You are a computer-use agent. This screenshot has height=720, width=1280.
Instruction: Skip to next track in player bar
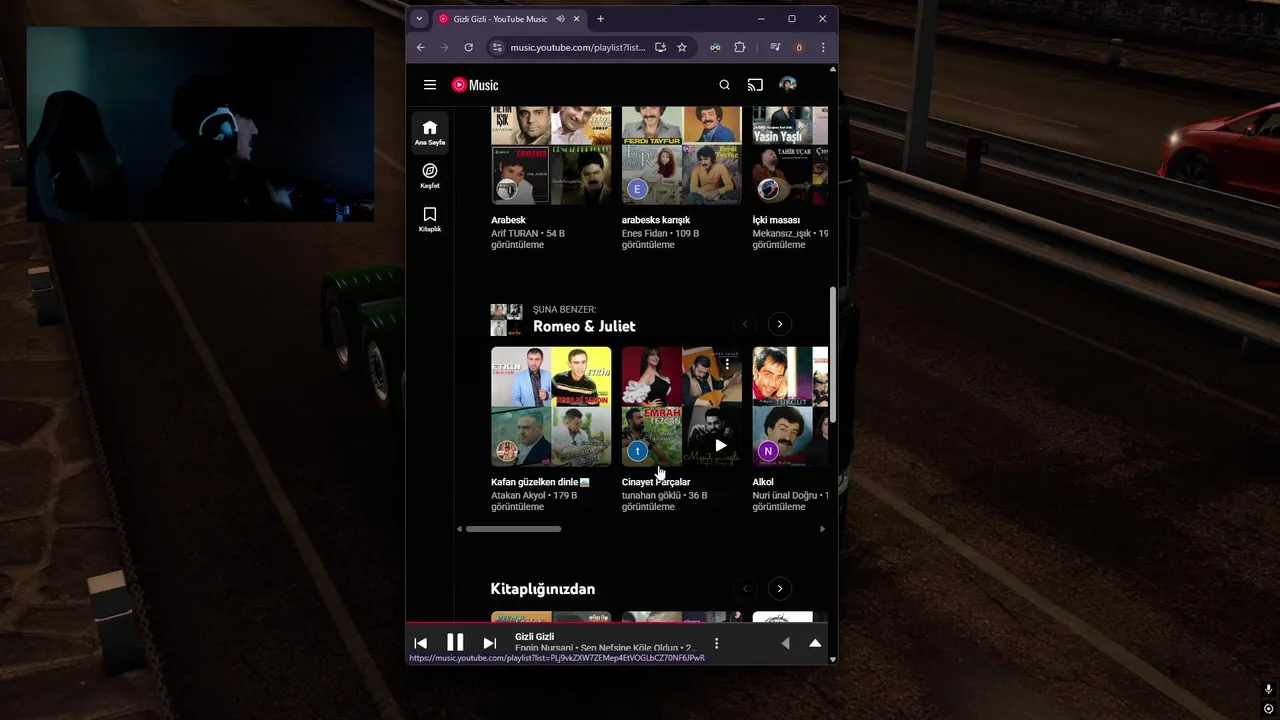coord(490,643)
